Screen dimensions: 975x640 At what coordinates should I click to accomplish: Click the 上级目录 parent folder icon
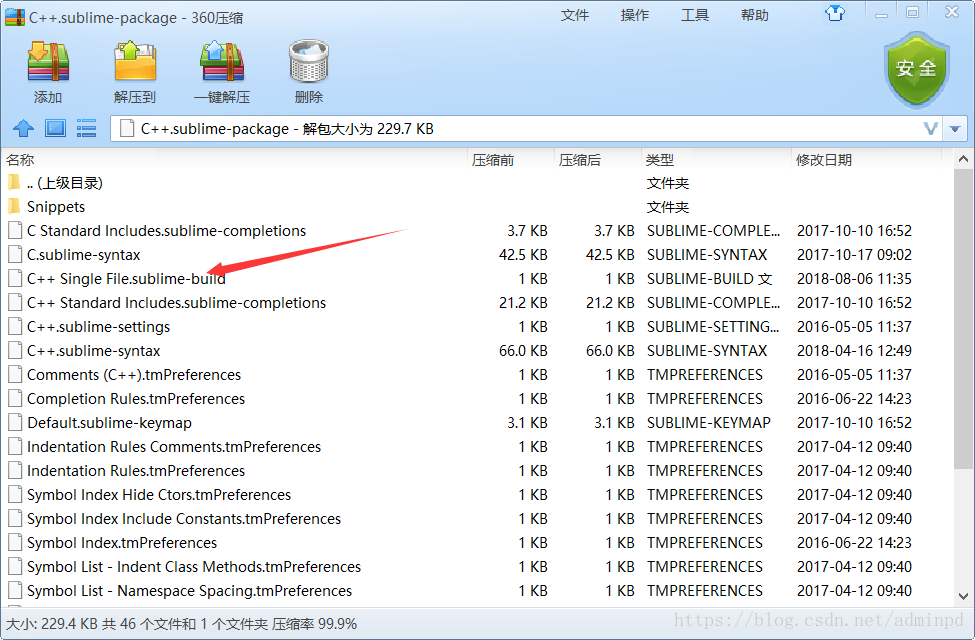coord(15,182)
